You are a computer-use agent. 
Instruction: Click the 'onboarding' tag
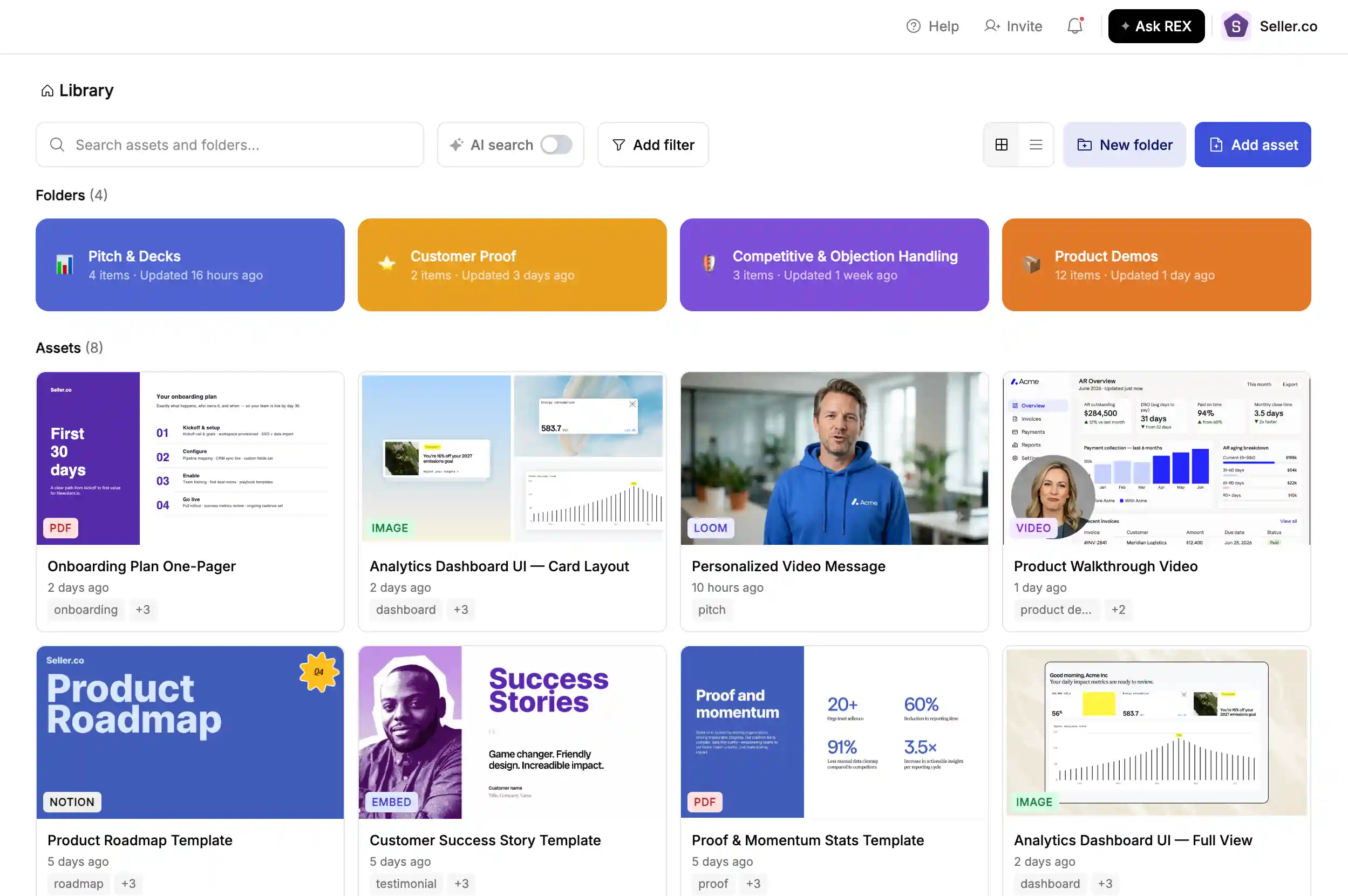86,610
